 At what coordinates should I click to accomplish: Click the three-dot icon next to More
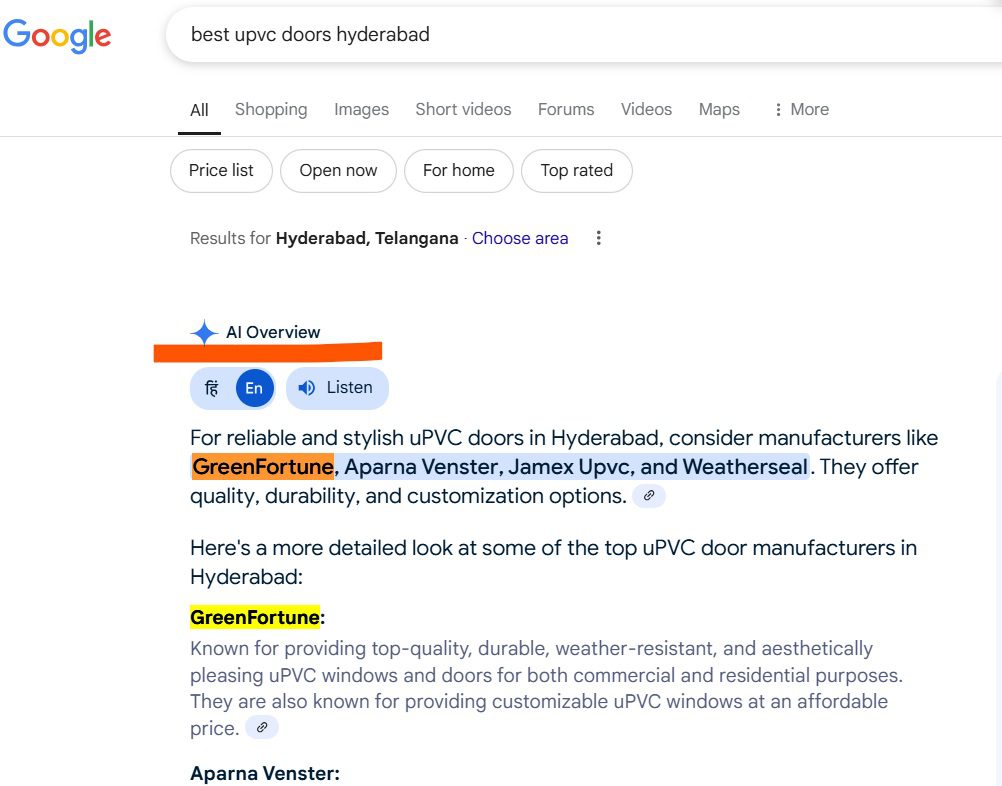pos(778,110)
